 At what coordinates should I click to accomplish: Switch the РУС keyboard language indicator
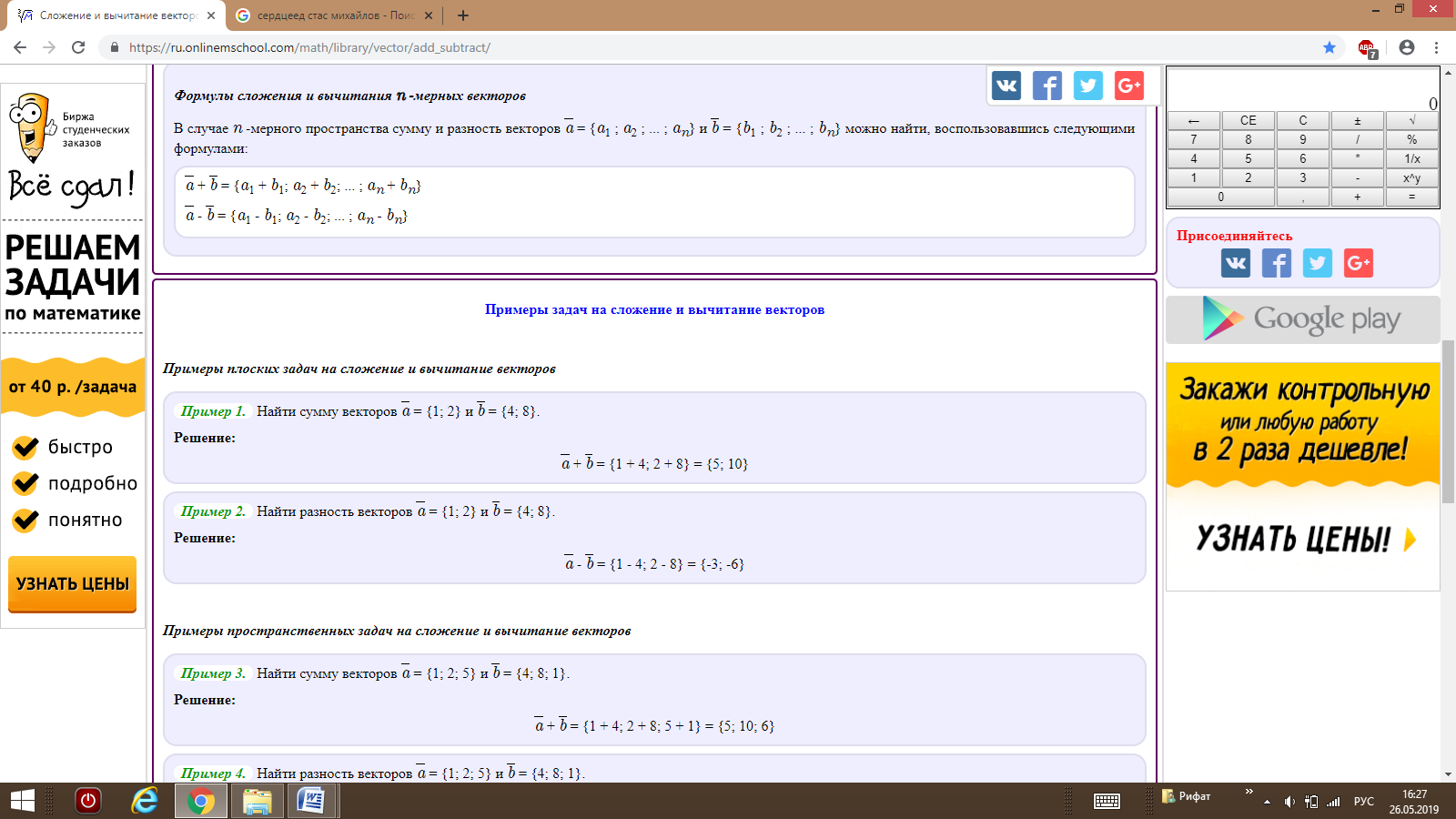tap(1363, 802)
